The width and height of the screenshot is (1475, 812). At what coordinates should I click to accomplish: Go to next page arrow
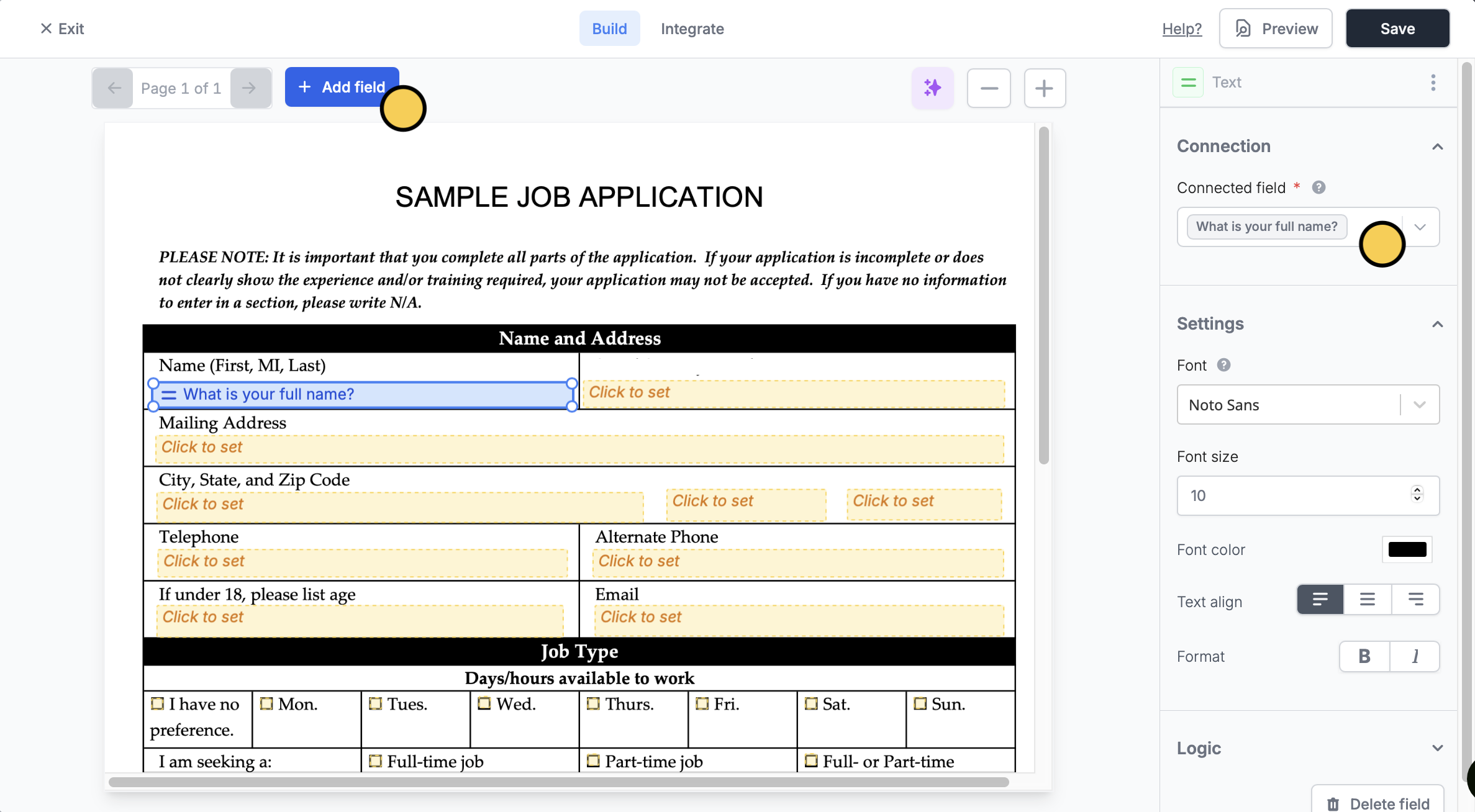tap(250, 88)
